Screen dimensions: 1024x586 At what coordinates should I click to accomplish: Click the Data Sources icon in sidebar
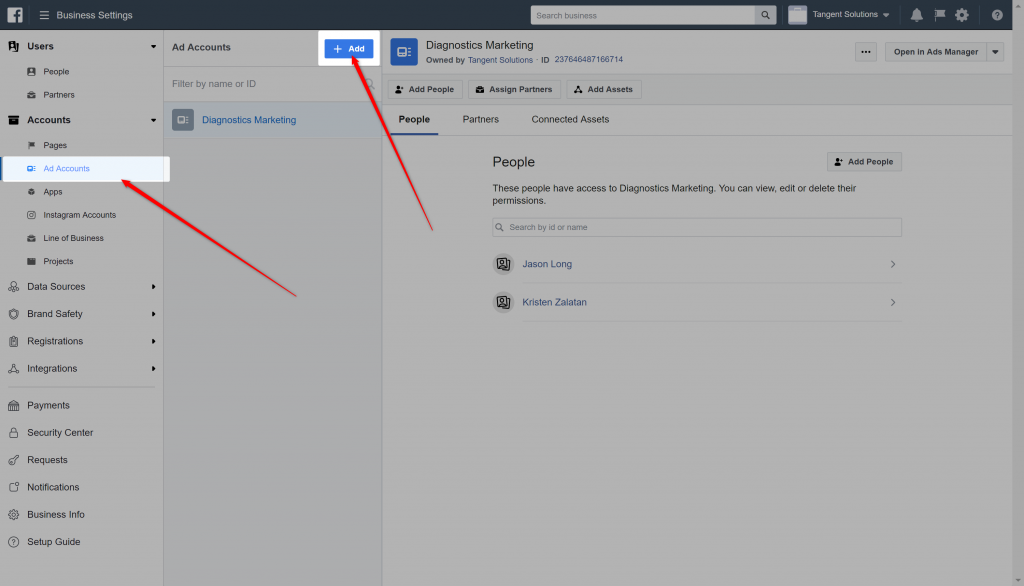14,287
